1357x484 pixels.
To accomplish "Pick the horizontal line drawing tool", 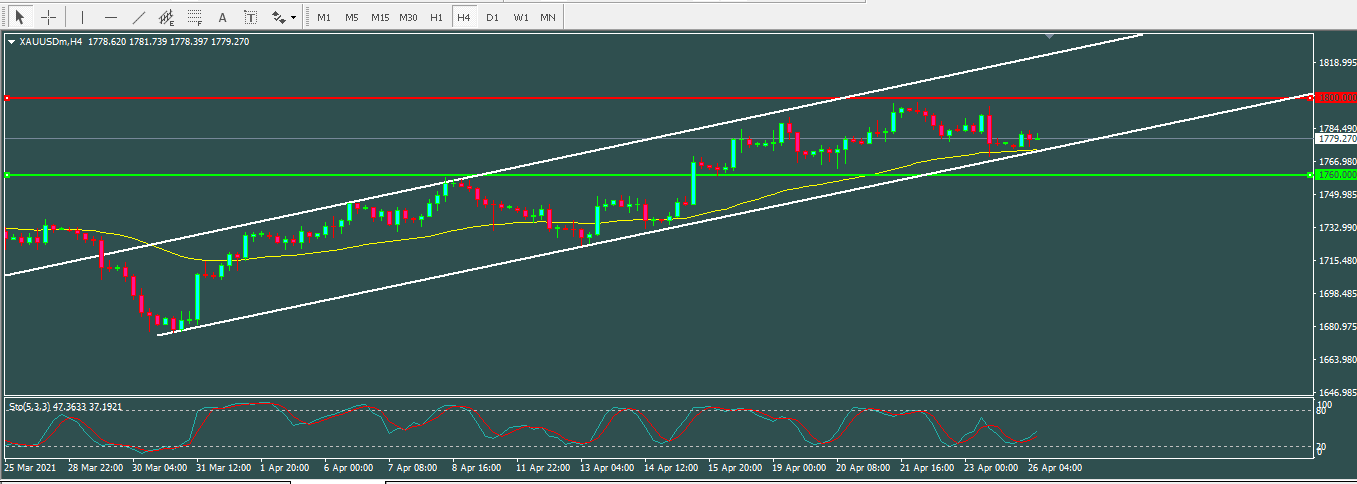I will tap(110, 17).
